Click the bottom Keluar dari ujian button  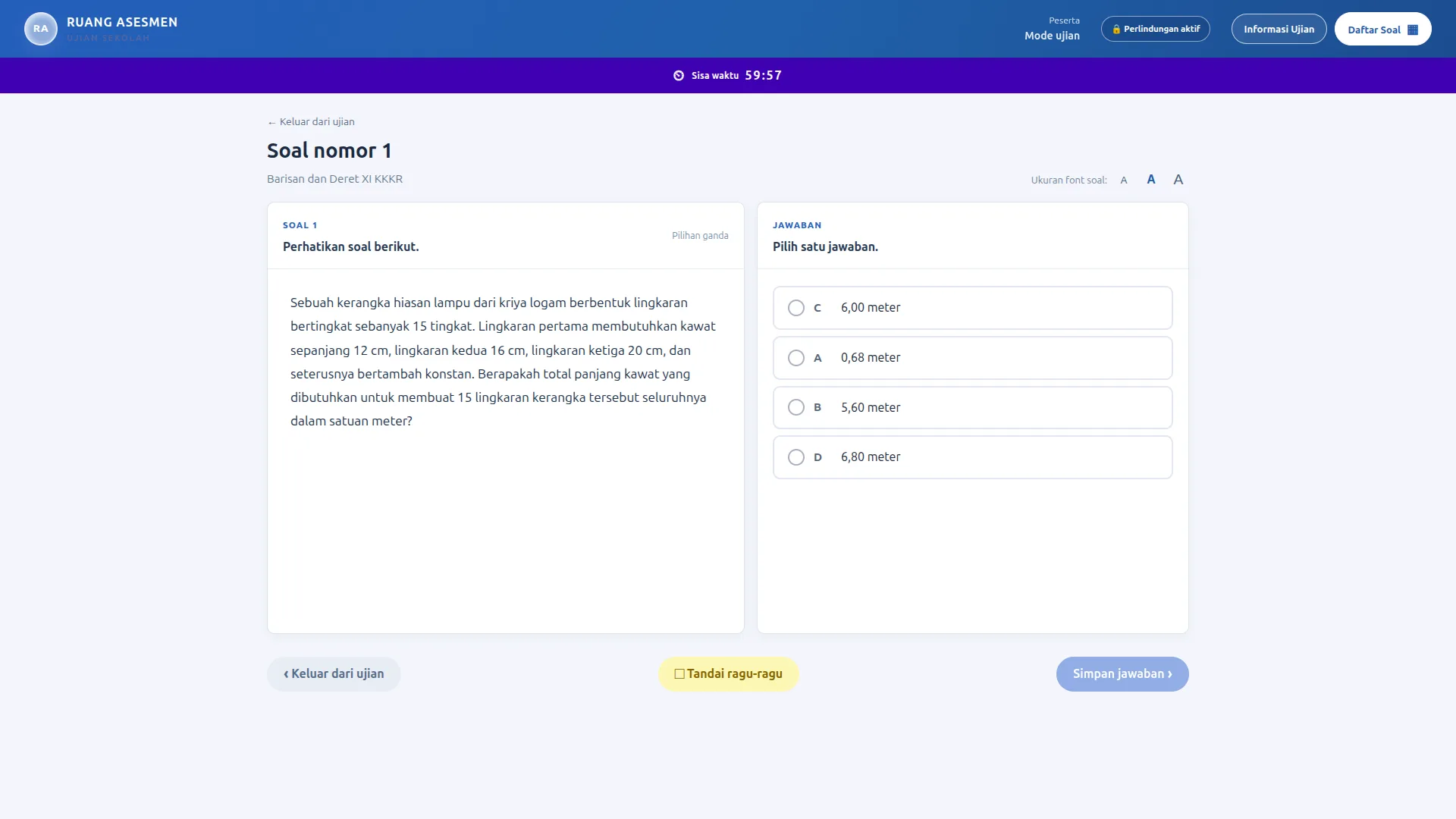coord(334,674)
